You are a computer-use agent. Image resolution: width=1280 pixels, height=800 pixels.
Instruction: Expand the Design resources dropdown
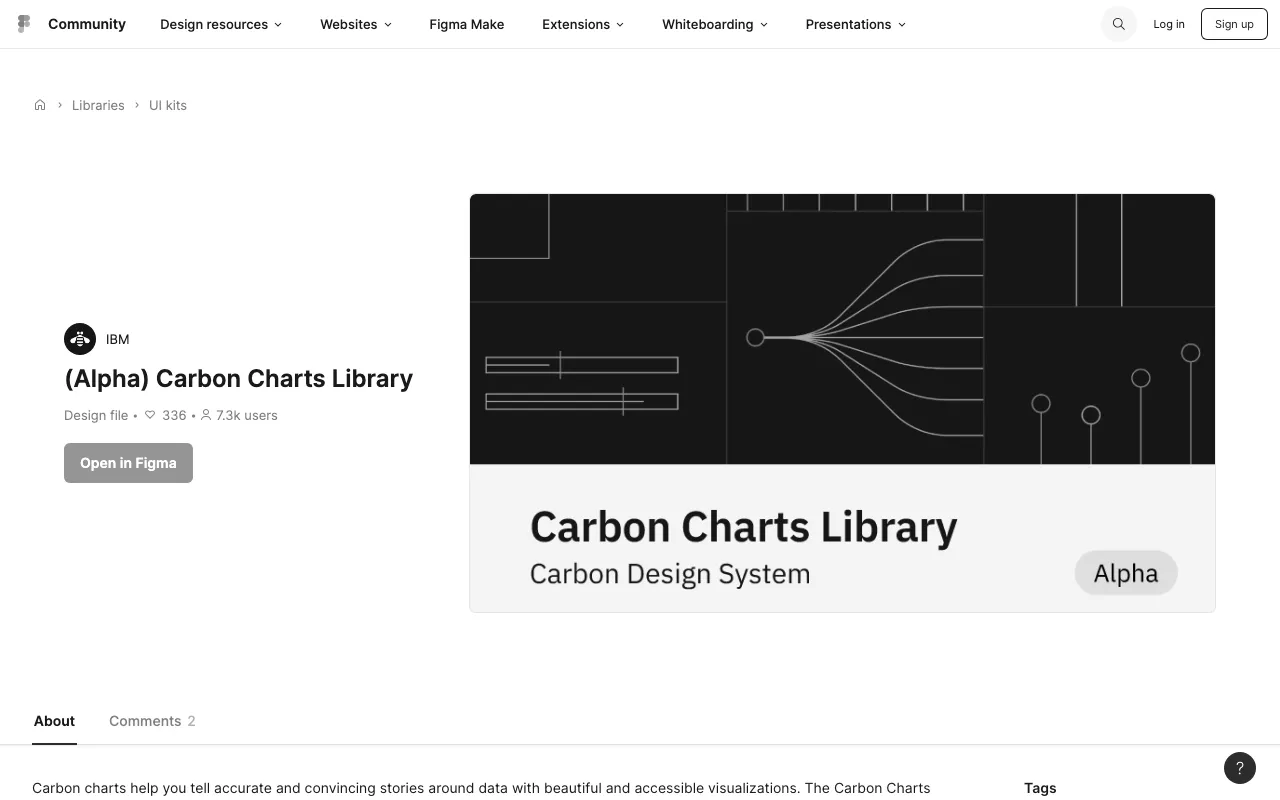click(x=221, y=24)
